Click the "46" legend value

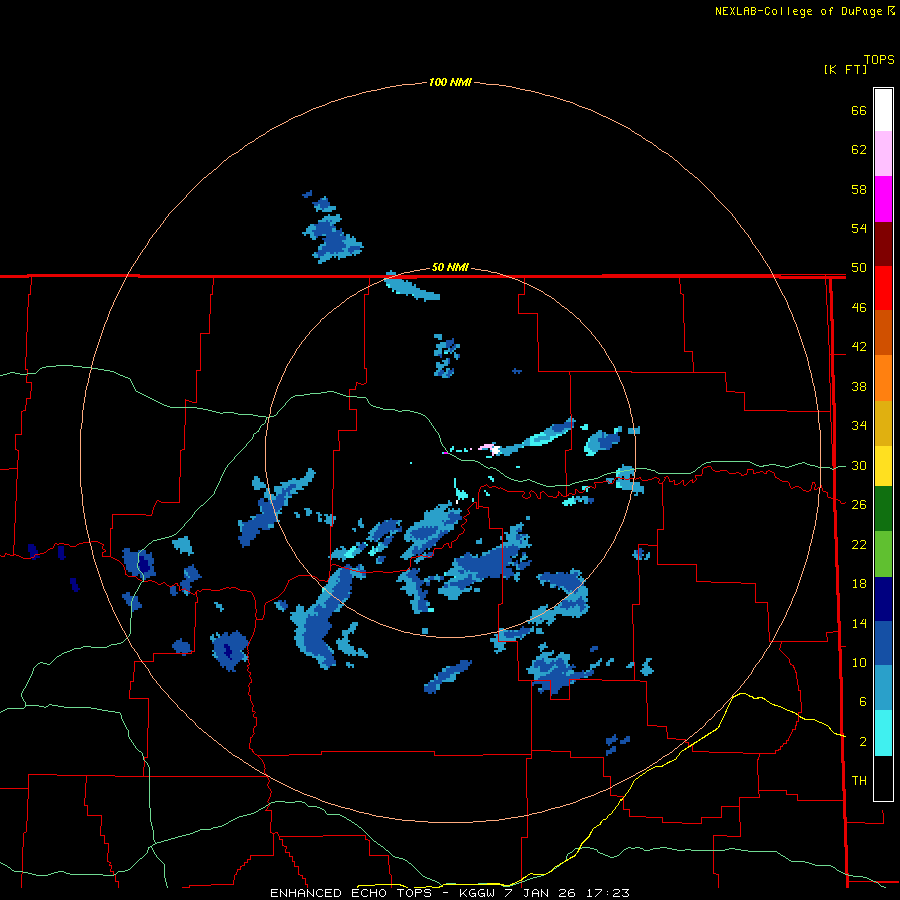[859, 308]
